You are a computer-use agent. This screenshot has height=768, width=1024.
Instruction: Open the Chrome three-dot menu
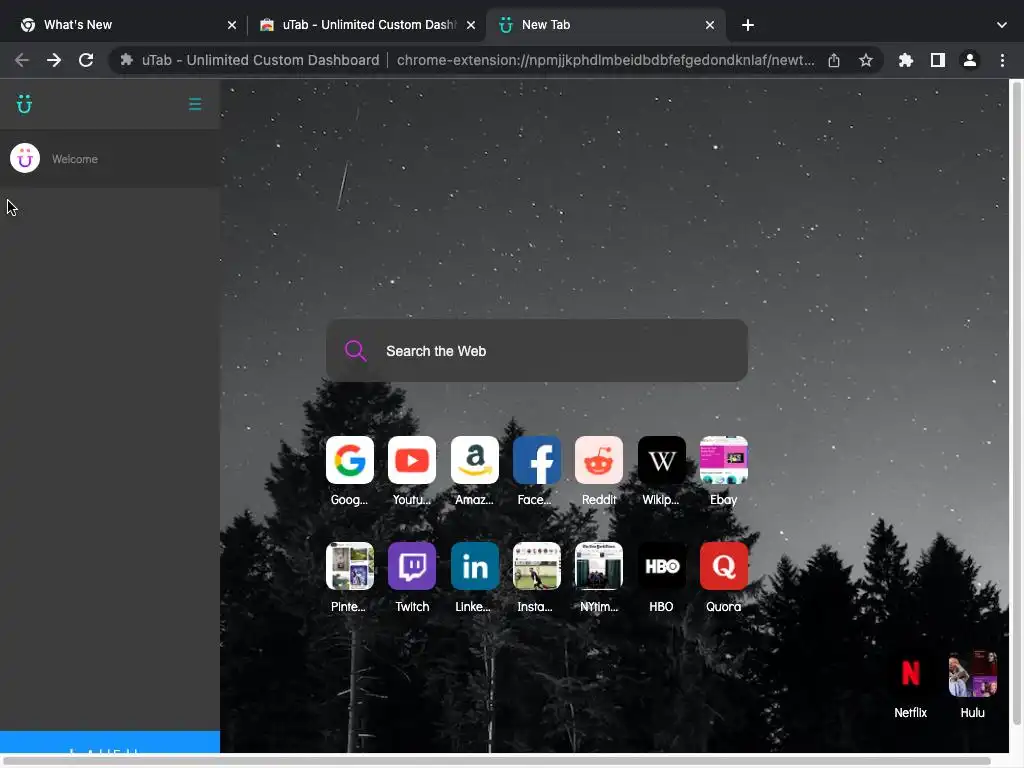pyautogui.click(x=1002, y=60)
